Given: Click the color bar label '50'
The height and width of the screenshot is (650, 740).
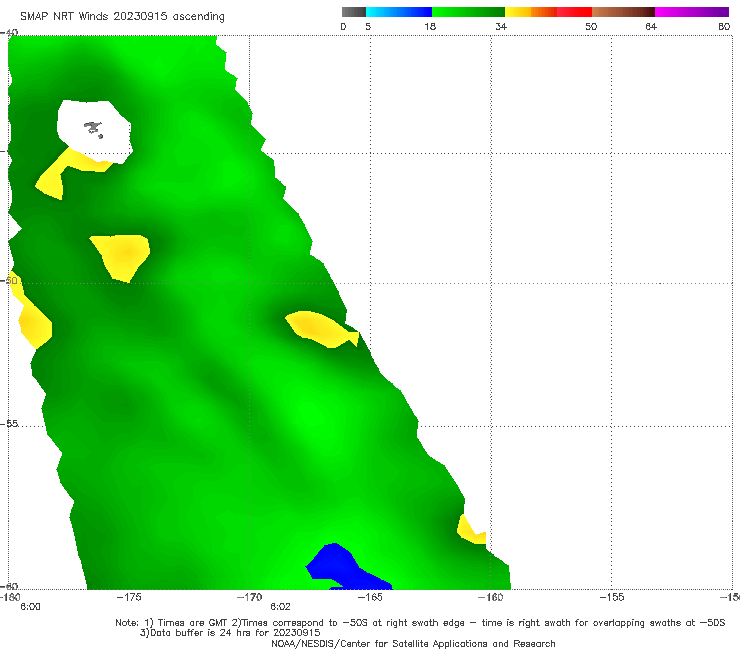Looking at the screenshot, I should click(591, 26).
